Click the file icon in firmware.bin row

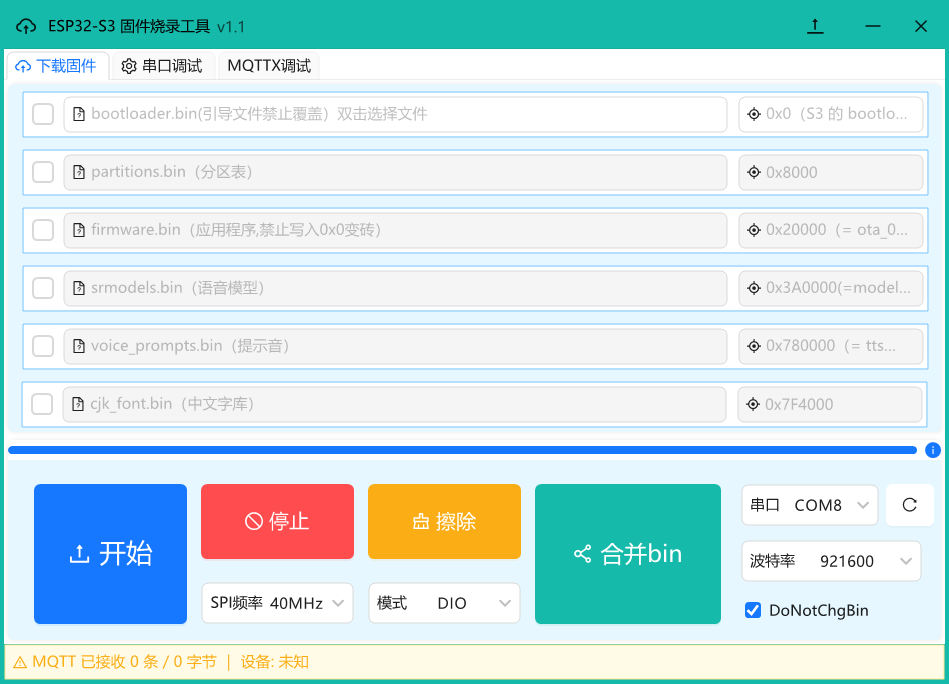tap(79, 230)
